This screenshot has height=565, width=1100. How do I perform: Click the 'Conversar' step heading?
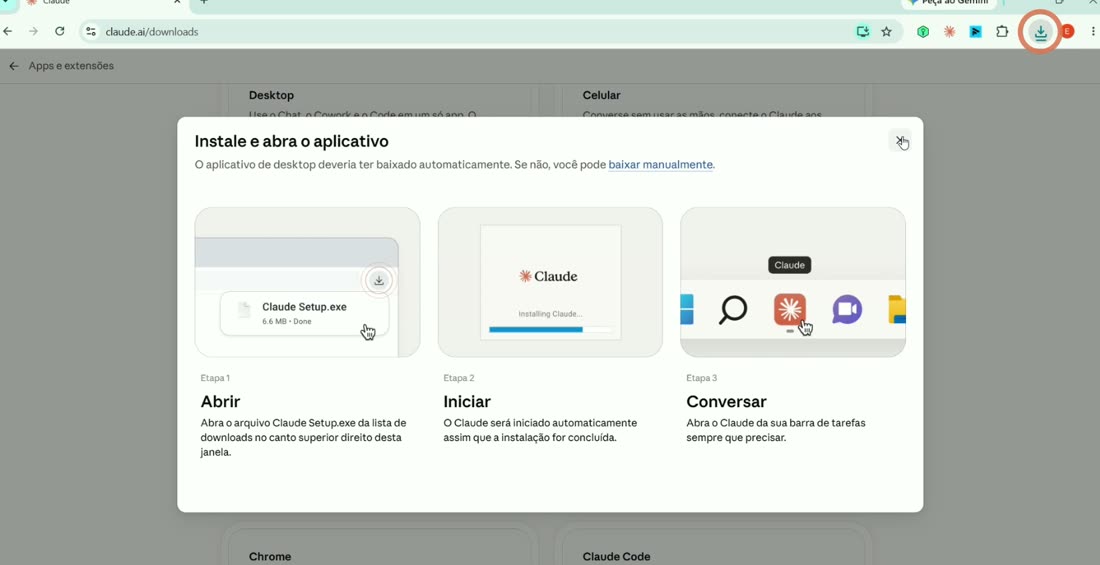(x=726, y=401)
